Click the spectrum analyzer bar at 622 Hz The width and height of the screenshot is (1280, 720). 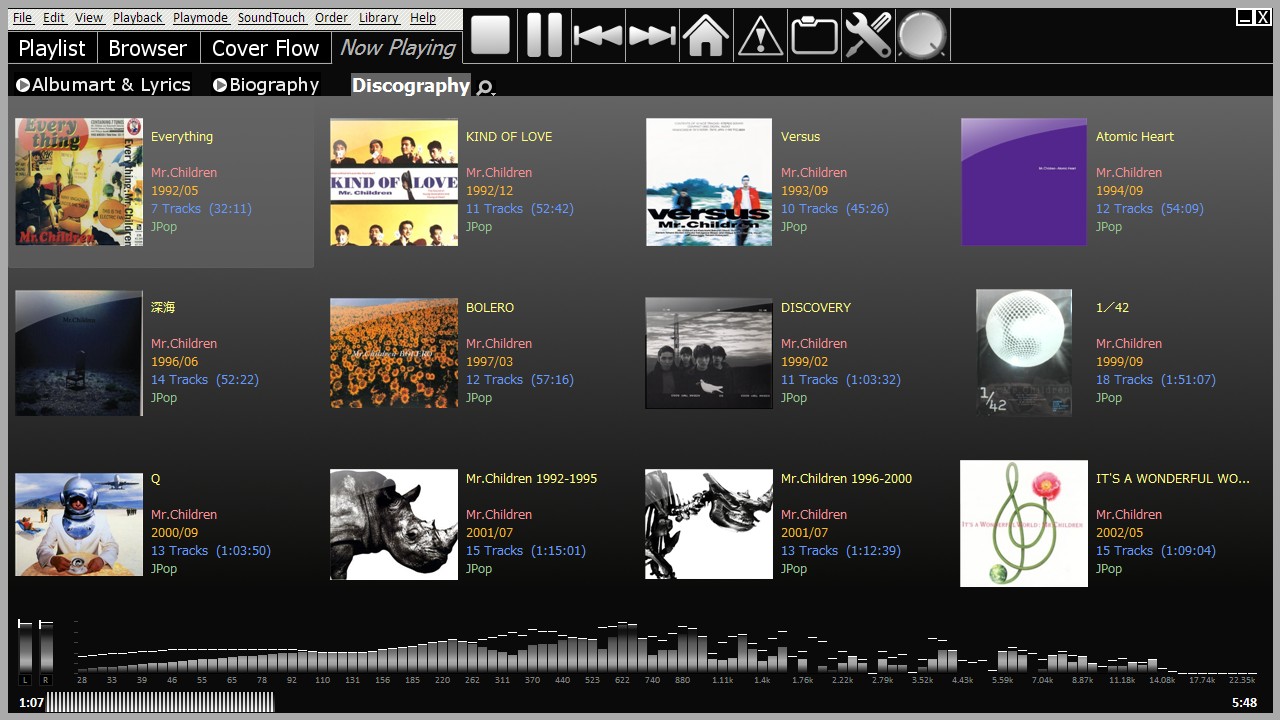(x=622, y=648)
